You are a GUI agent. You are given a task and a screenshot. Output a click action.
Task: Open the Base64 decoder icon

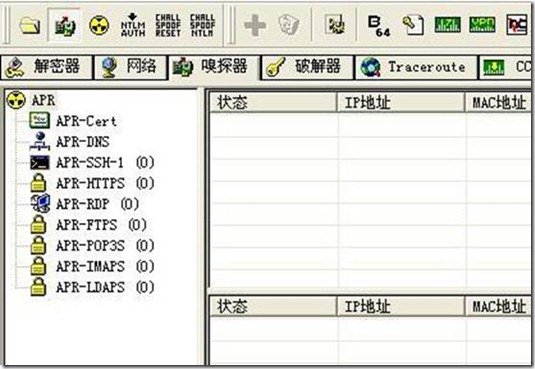coord(379,26)
